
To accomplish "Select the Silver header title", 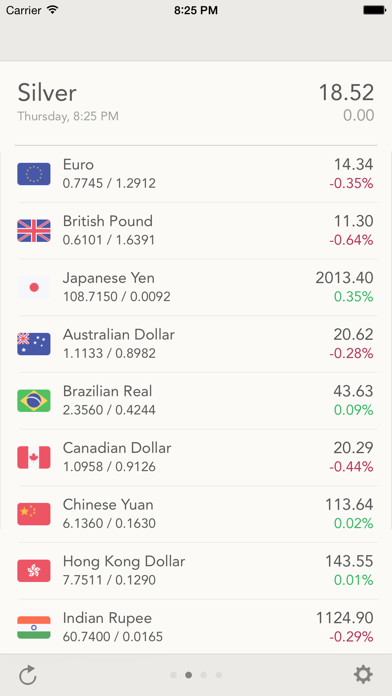I will click(47, 93).
